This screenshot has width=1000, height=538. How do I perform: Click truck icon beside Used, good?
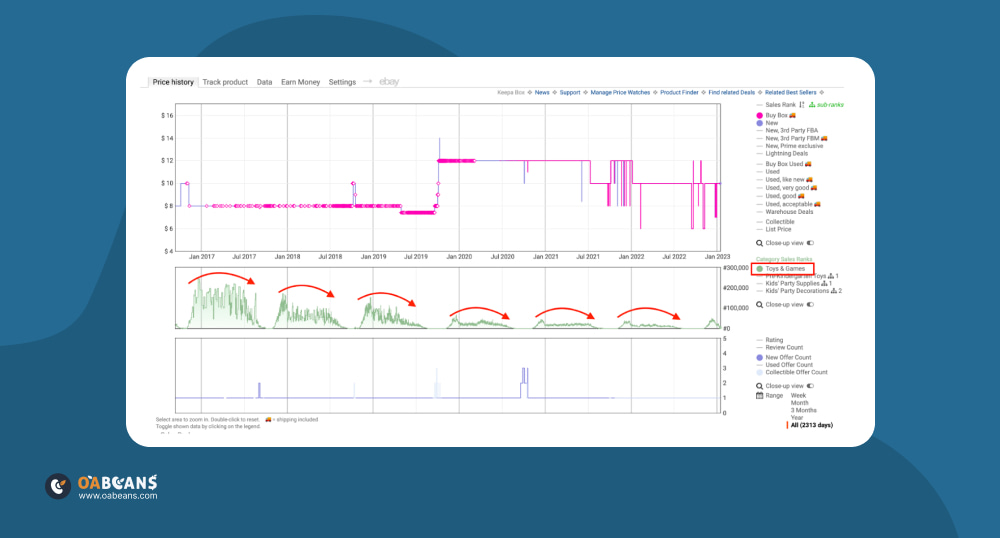point(801,196)
